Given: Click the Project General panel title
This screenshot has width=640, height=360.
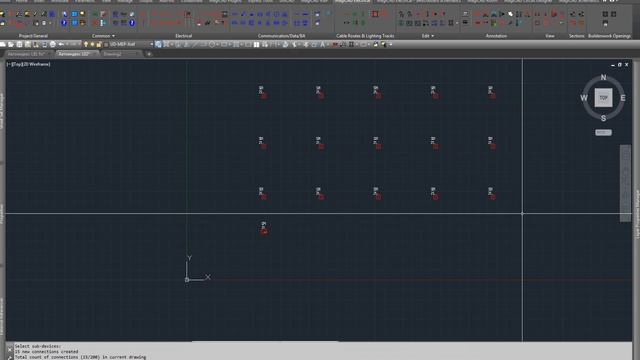Looking at the screenshot, I should (x=33, y=36).
